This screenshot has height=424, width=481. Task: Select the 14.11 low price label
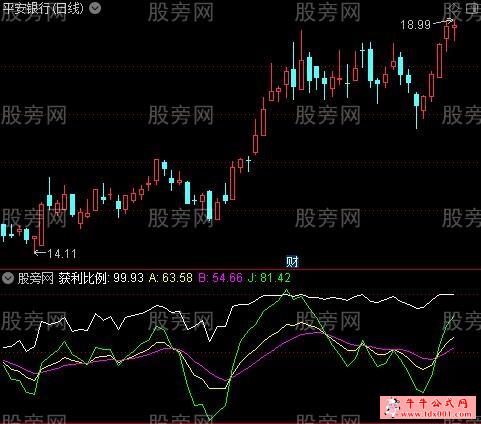[x=62, y=254]
